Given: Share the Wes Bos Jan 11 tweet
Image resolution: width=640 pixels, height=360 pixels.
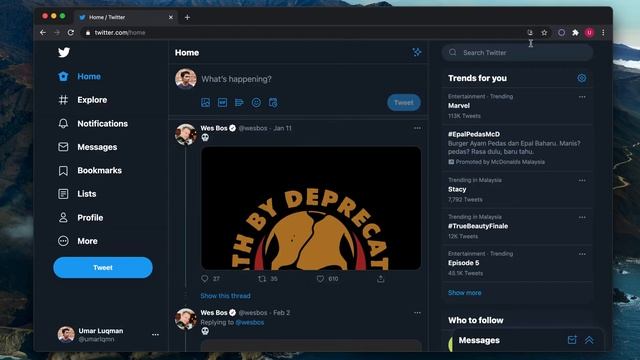Looking at the screenshot, I should coord(380,279).
